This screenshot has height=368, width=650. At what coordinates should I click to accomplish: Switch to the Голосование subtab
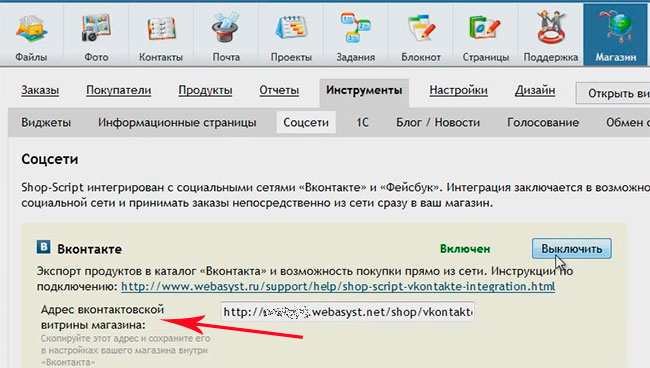tap(543, 123)
